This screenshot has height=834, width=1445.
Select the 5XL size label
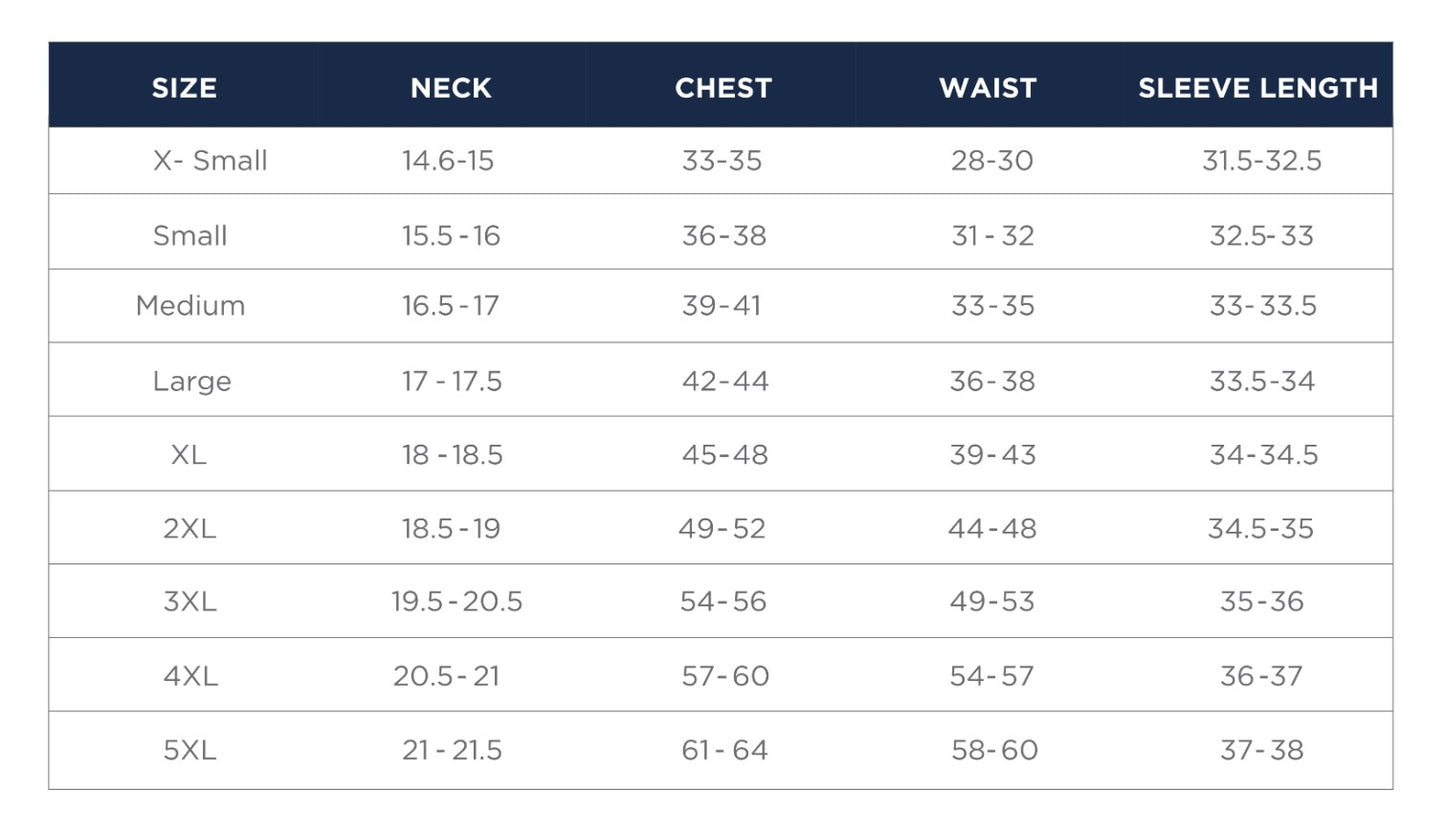click(x=190, y=751)
